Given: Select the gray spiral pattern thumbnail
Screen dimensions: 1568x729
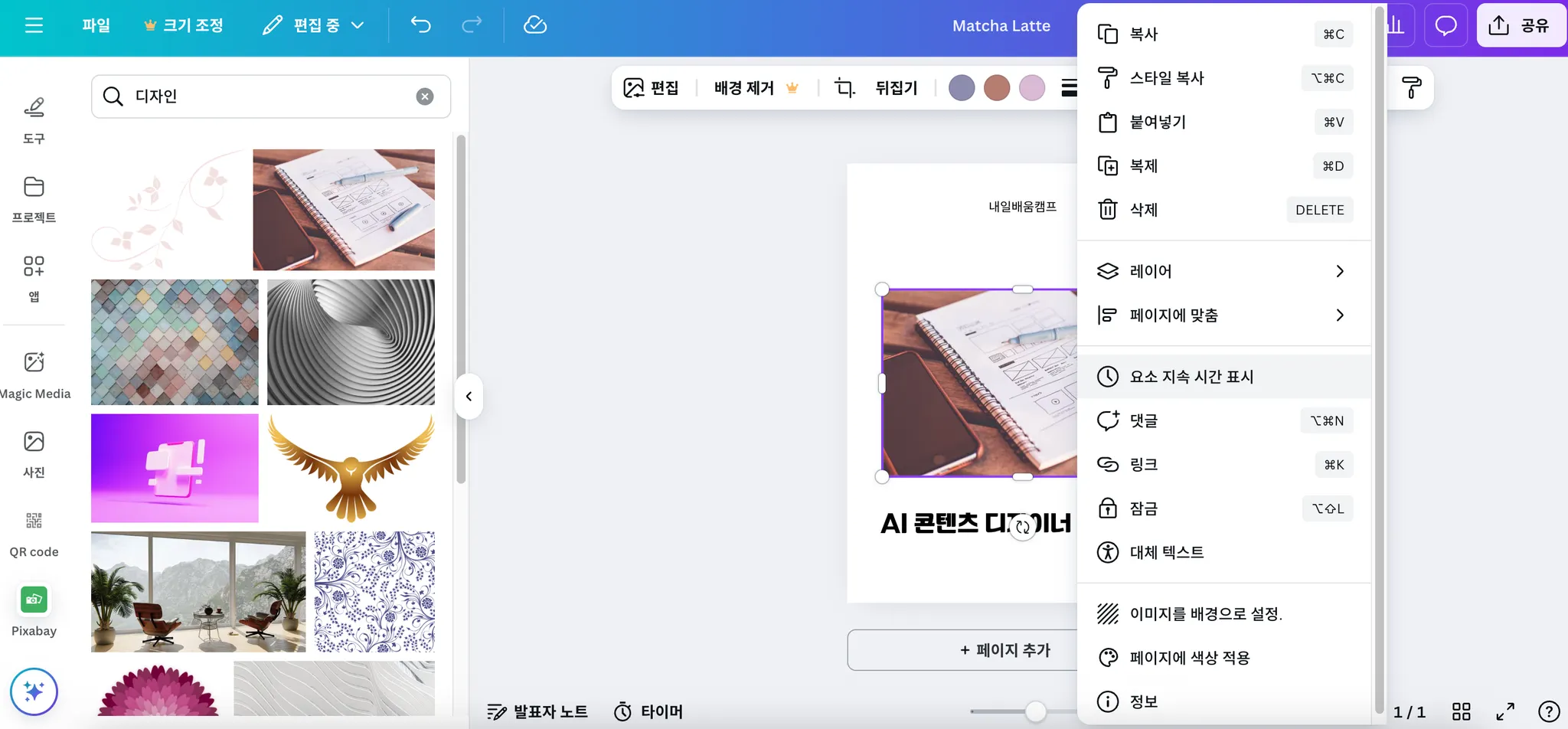Looking at the screenshot, I should pos(351,342).
